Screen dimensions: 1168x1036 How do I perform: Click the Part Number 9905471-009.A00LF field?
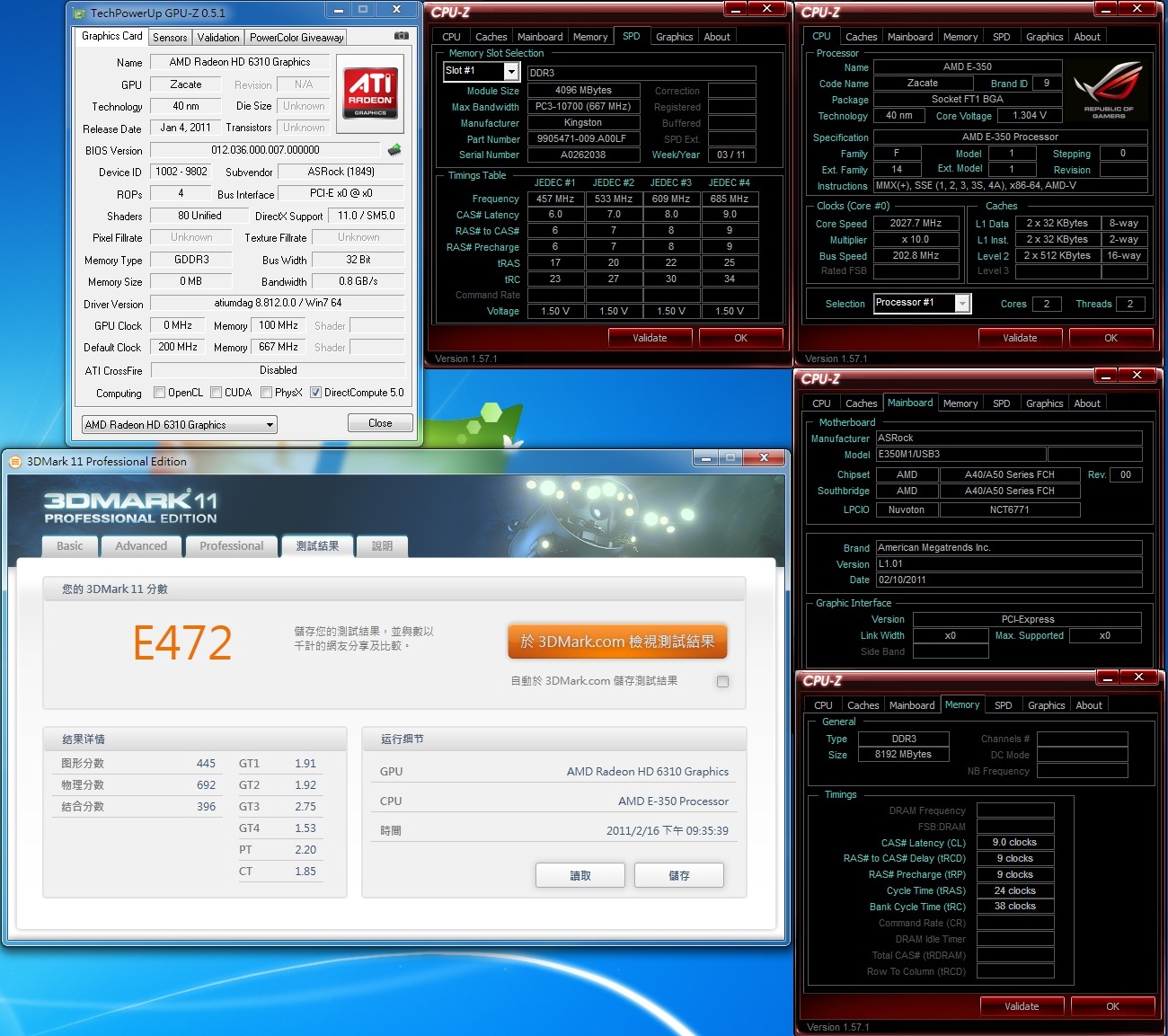583,138
